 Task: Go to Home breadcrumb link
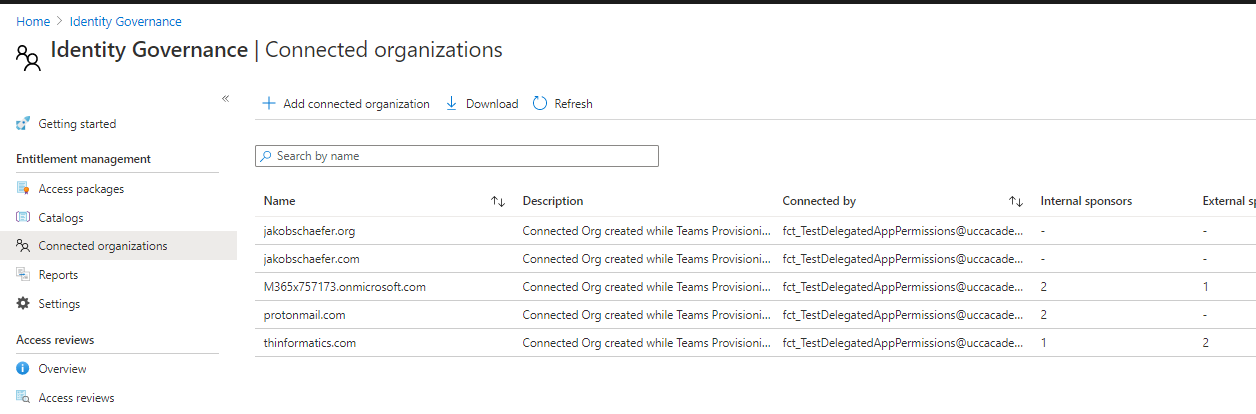(33, 21)
